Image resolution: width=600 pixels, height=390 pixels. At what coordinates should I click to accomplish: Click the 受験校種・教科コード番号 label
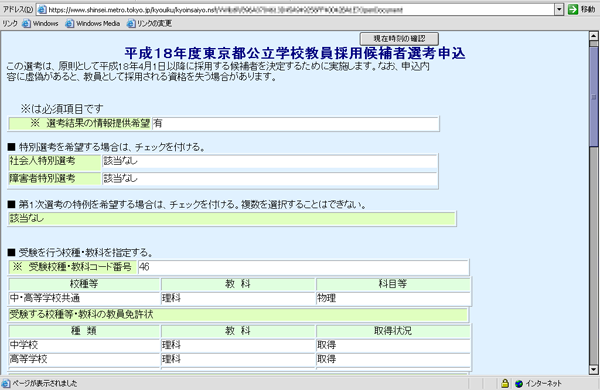[73, 267]
